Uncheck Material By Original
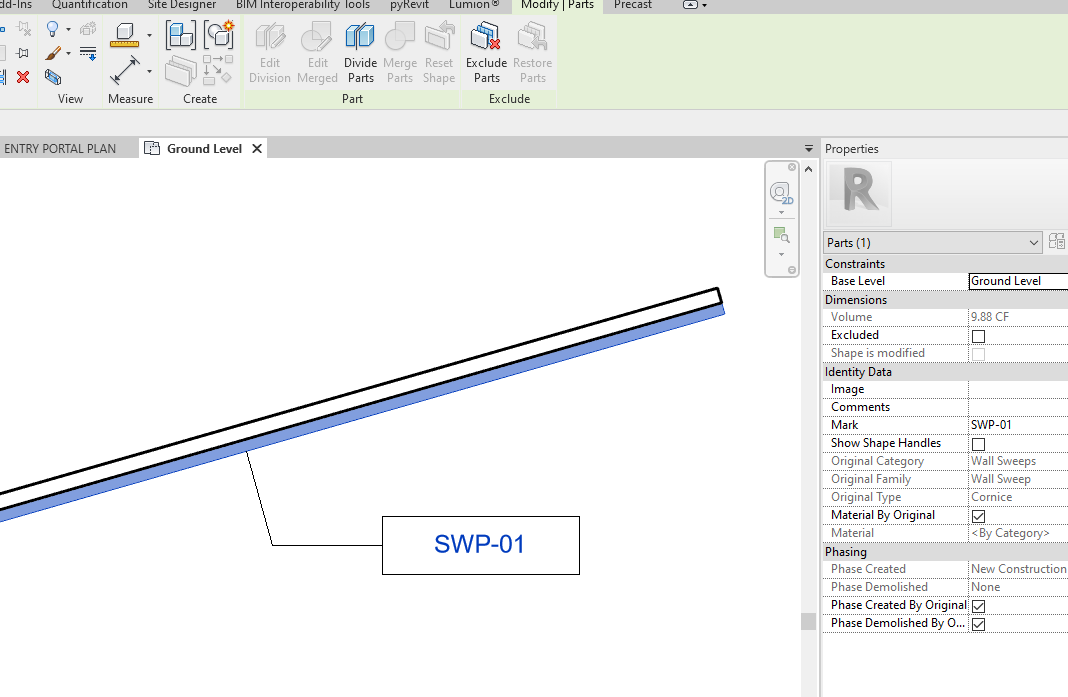Viewport: 1068px width, 697px height. [x=978, y=516]
